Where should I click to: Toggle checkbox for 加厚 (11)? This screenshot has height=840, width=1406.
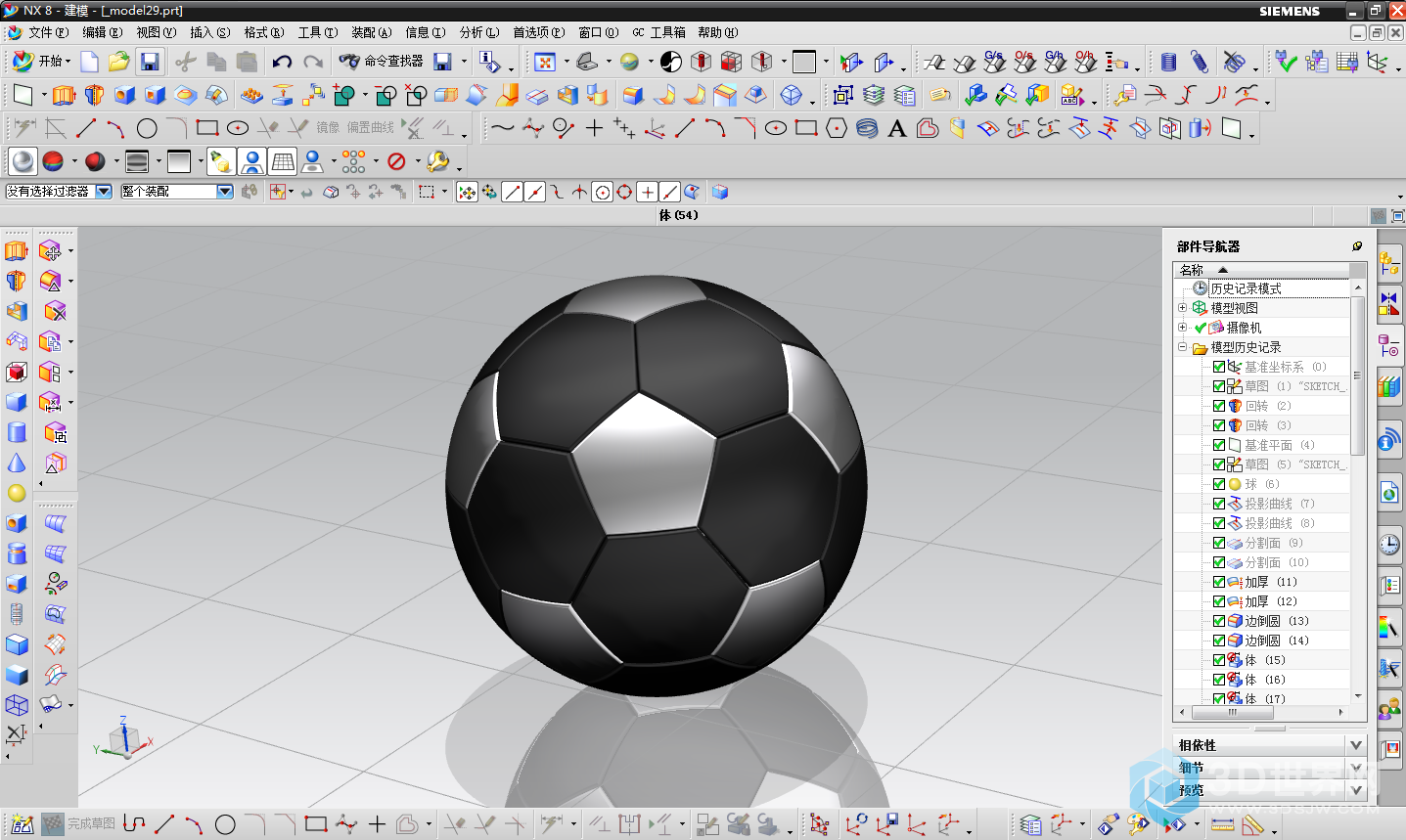click(x=1219, y=582)
